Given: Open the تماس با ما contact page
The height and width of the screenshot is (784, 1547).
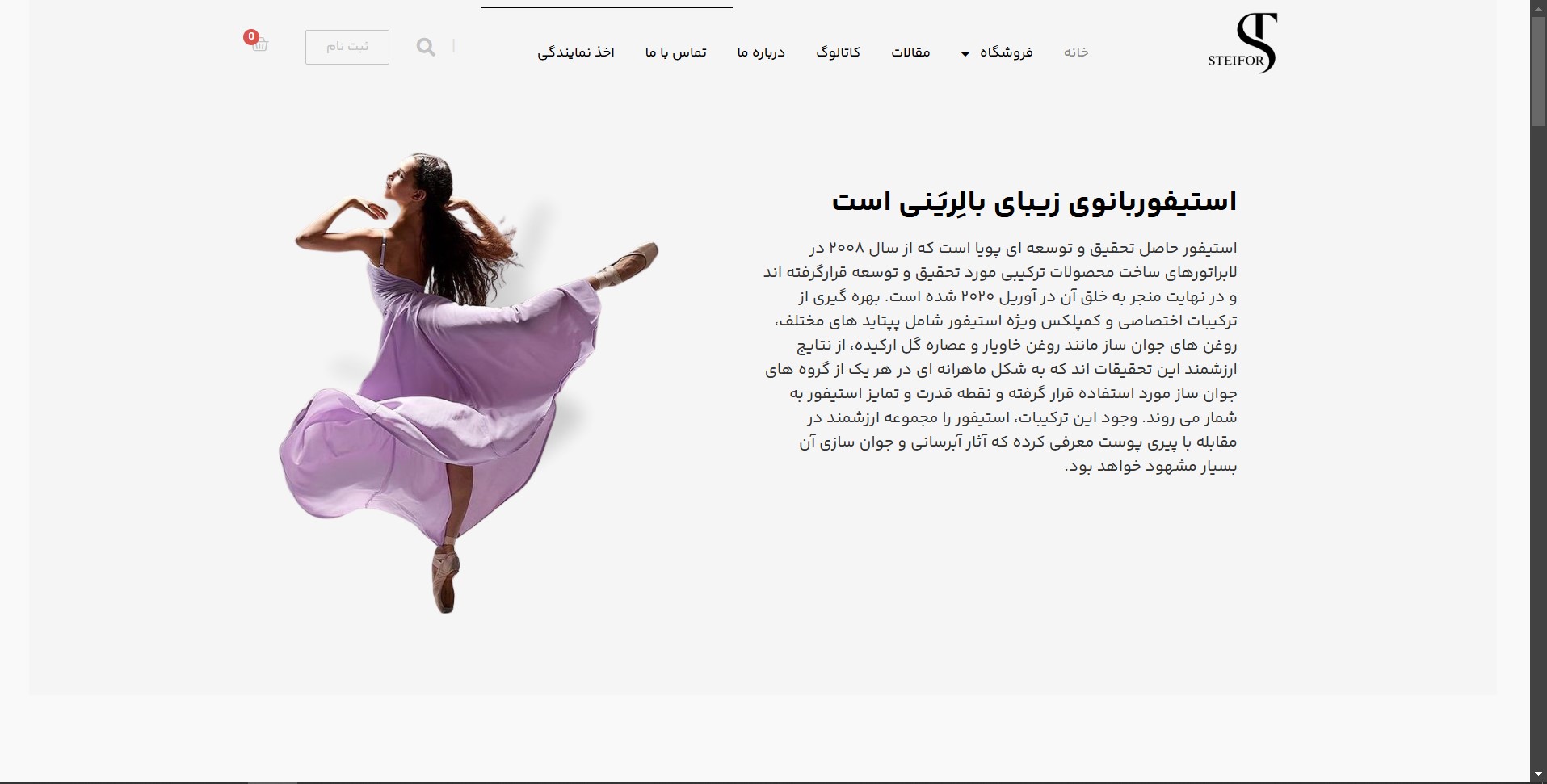Looking at the screenshot, I should (675, 52).
